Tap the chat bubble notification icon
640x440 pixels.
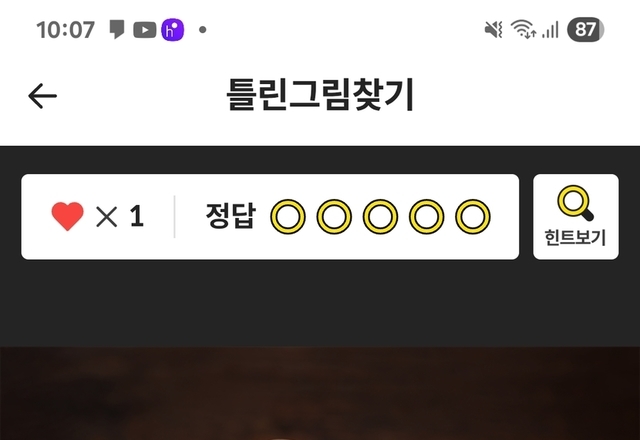click(117, 30)
